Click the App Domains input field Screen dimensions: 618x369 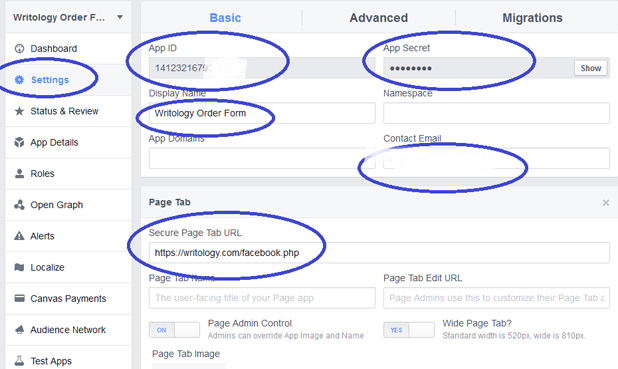pyautogui.click(x=262, y=158)
